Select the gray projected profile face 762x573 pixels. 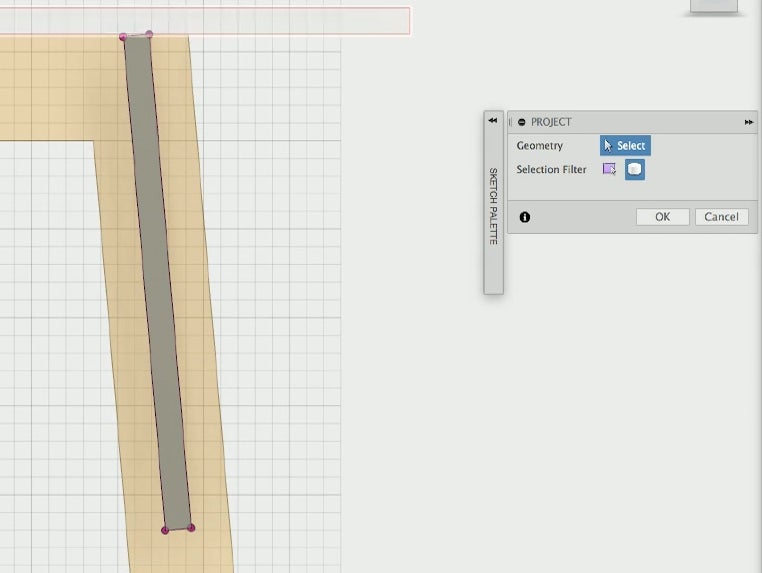[157, 282]
